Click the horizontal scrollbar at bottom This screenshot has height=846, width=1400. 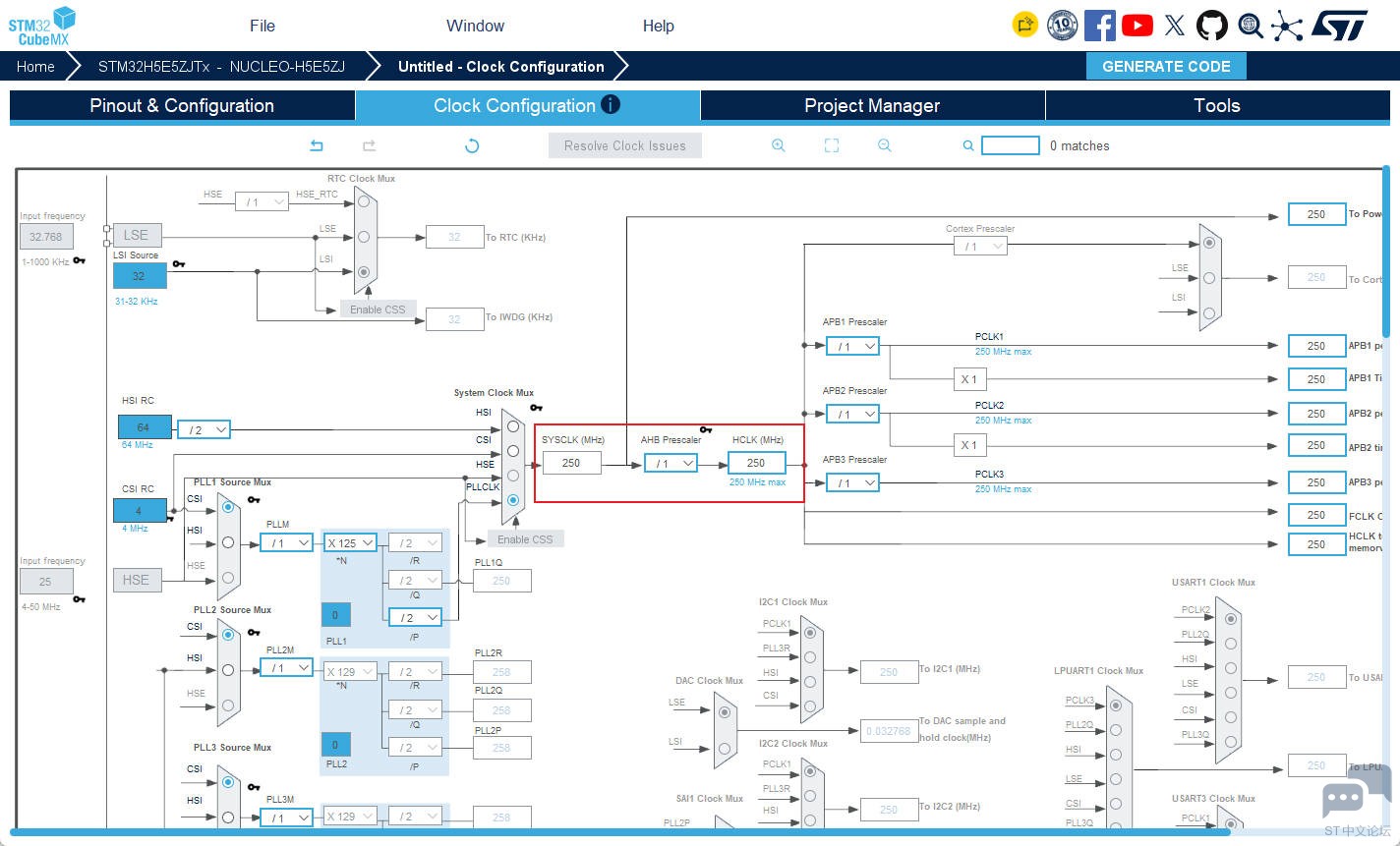[x=619, y=832]
